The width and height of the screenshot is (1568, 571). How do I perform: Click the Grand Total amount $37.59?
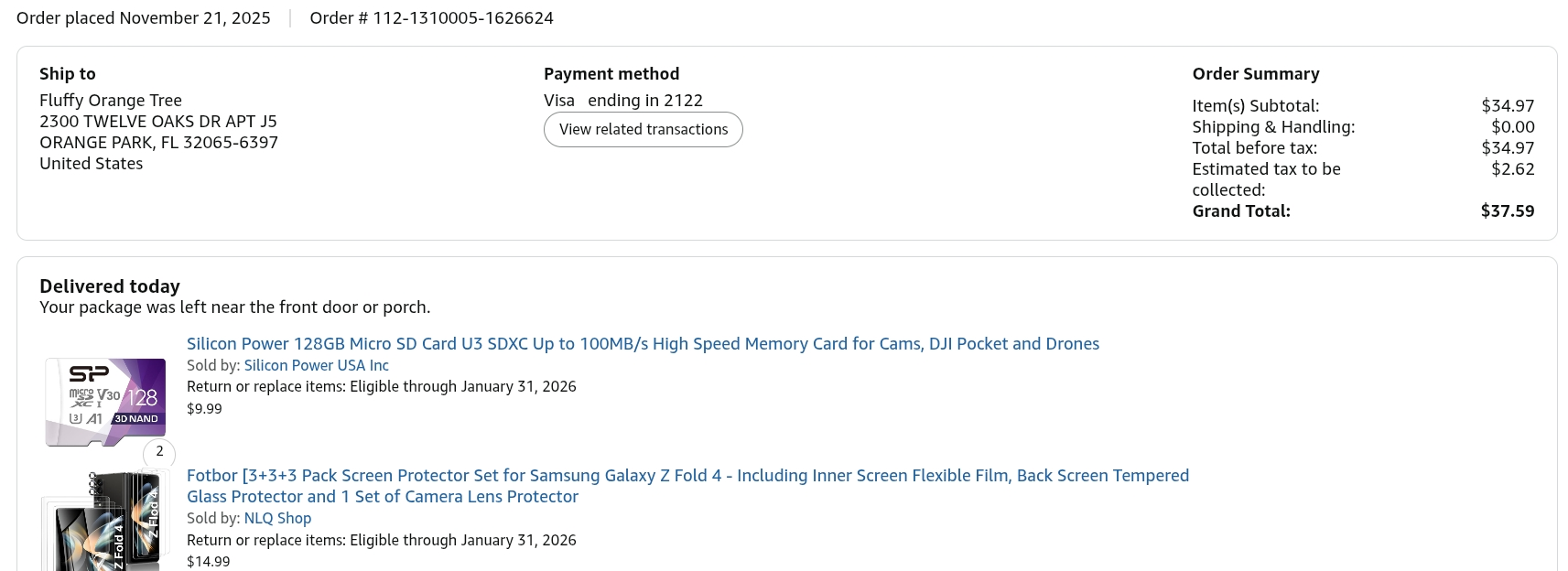click(x=1507, y=211)
